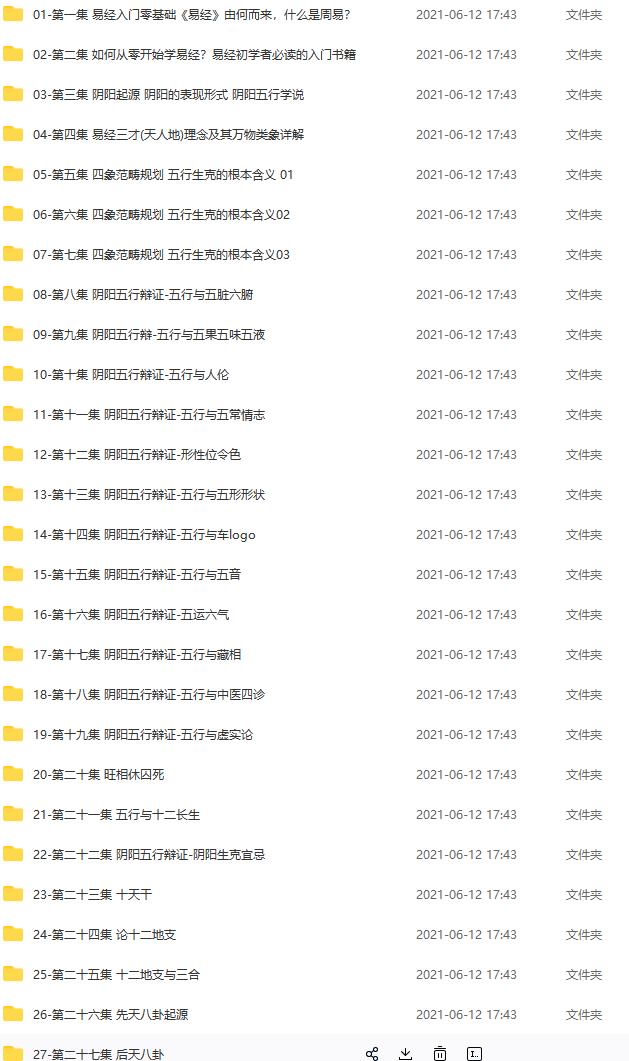This screenshot has width=629, height=1061.
Task: Open folder 04-第四集 易经三才理念
Action: [168, 135]
